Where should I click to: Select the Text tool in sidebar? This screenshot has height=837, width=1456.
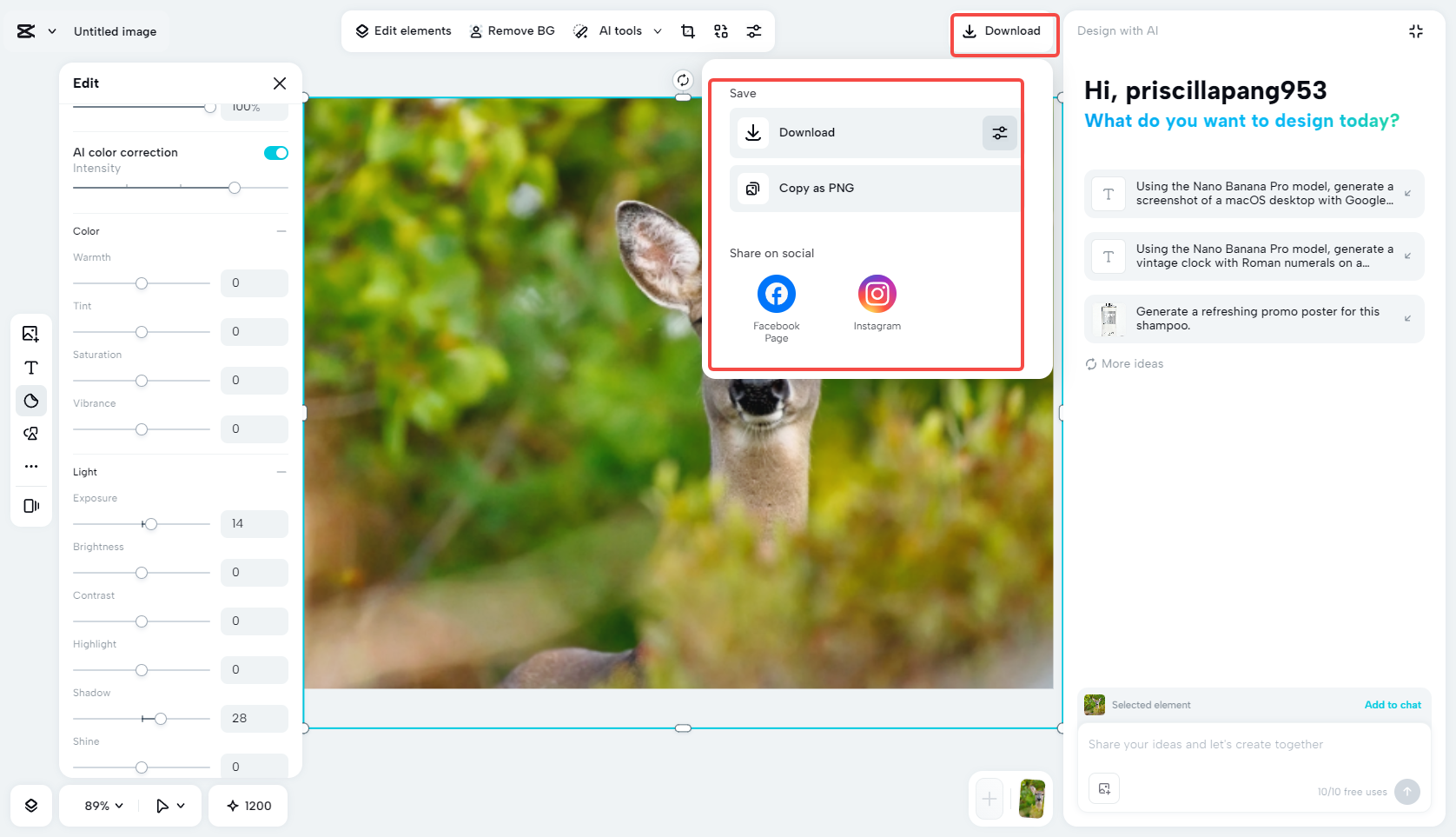pos(31,368)
